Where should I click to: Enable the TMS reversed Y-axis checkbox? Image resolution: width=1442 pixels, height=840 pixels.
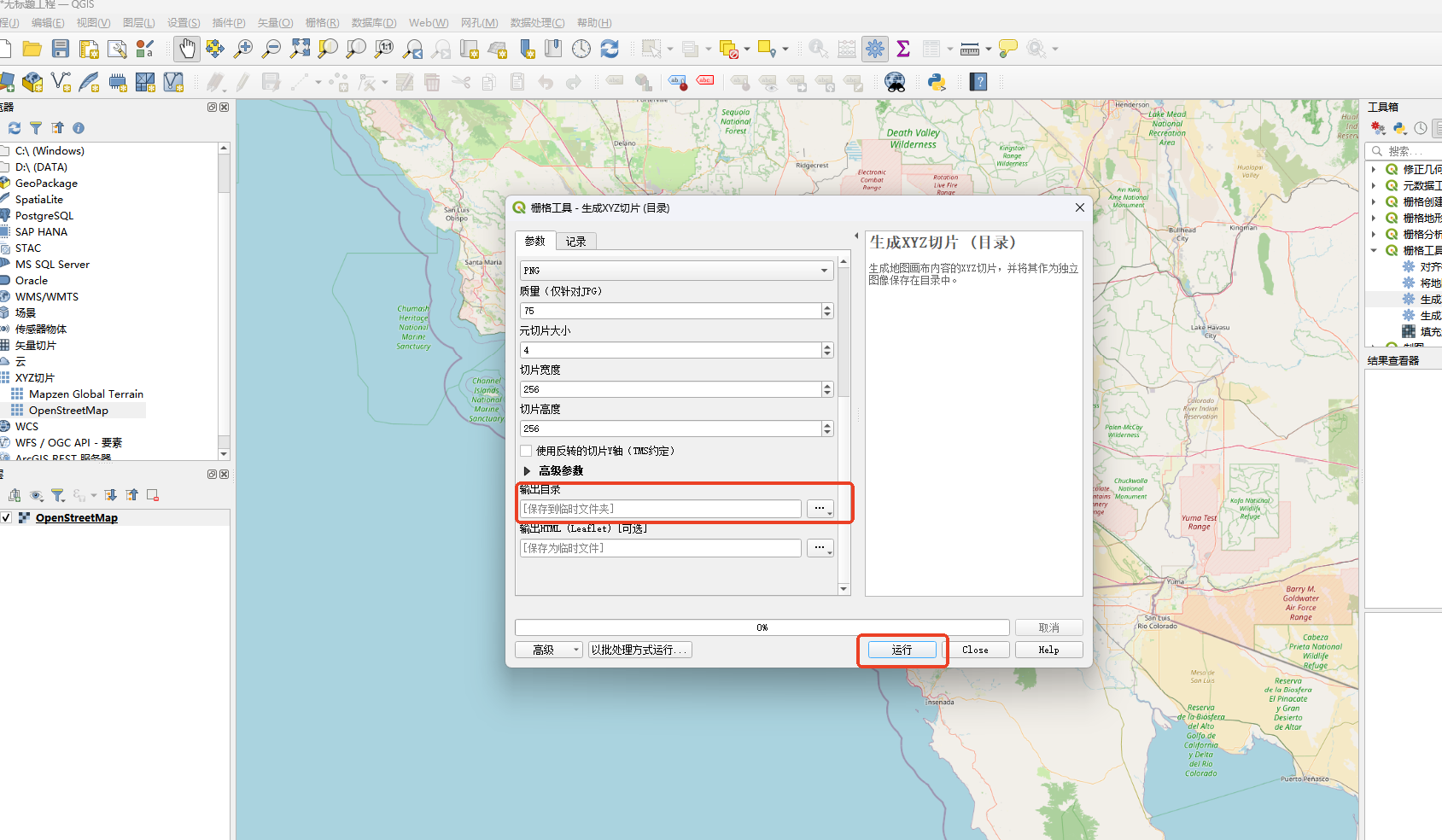(526, 451)
